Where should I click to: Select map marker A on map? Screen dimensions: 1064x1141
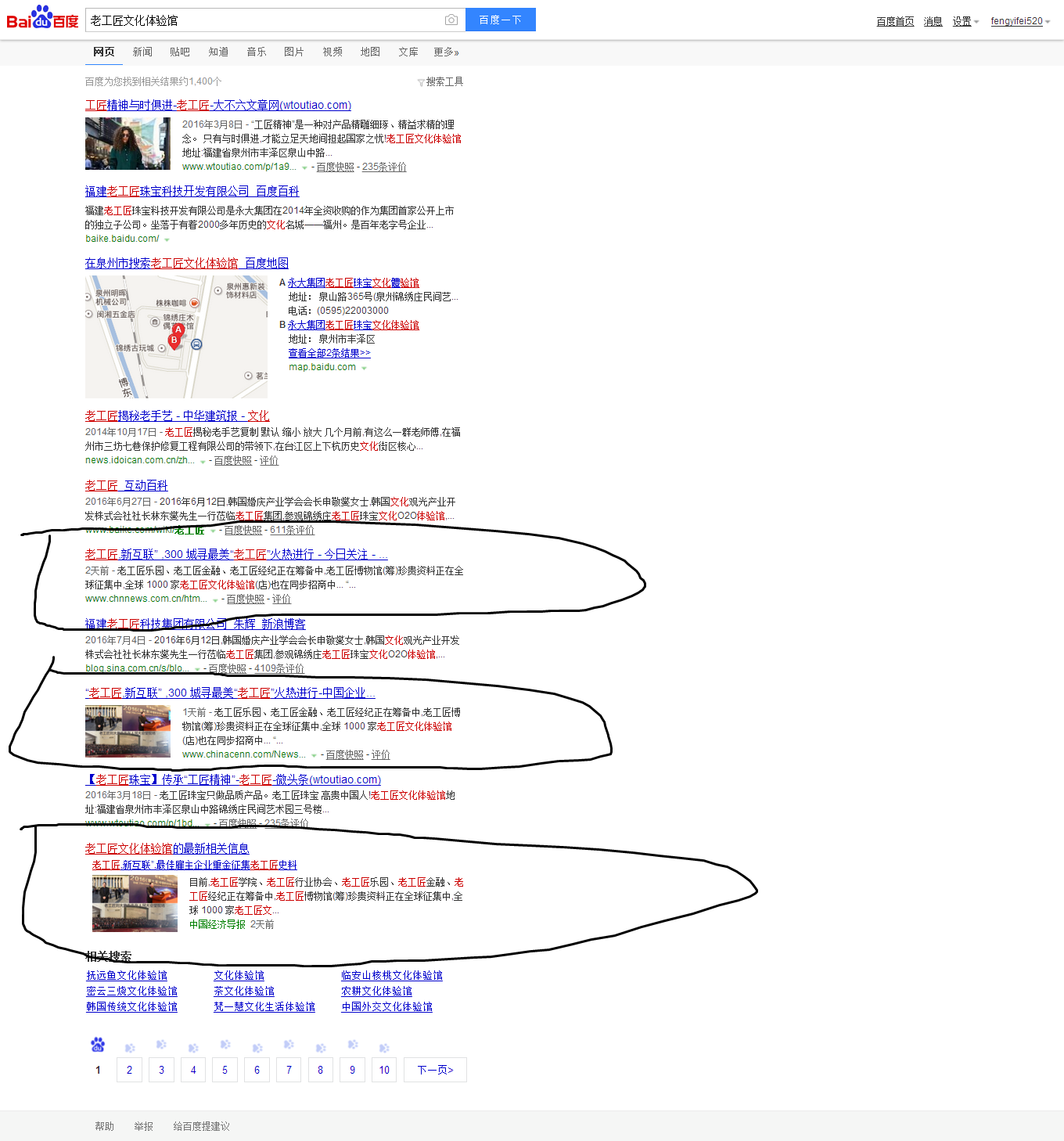(178, 330)
